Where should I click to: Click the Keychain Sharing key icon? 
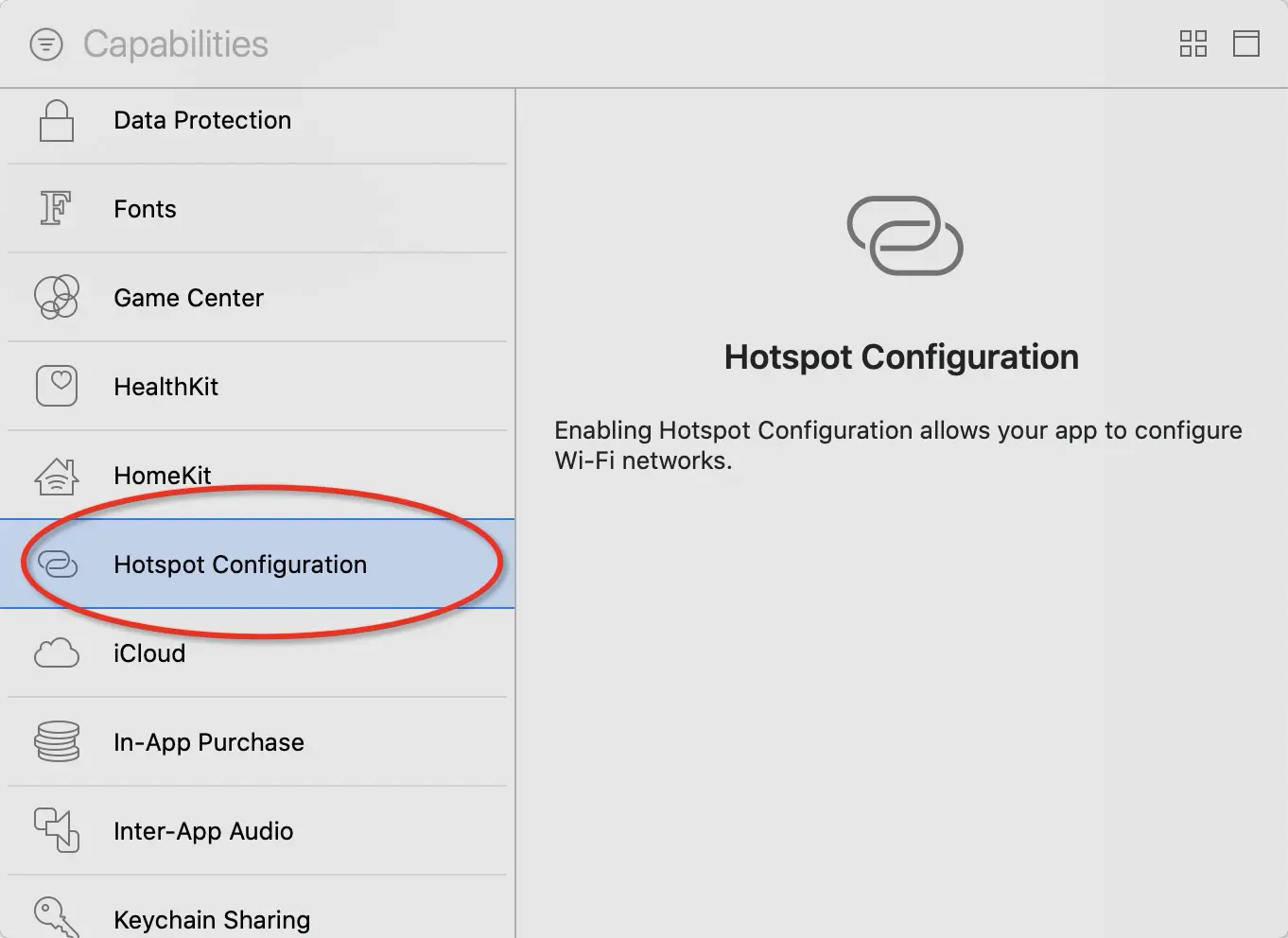point(53,916)
